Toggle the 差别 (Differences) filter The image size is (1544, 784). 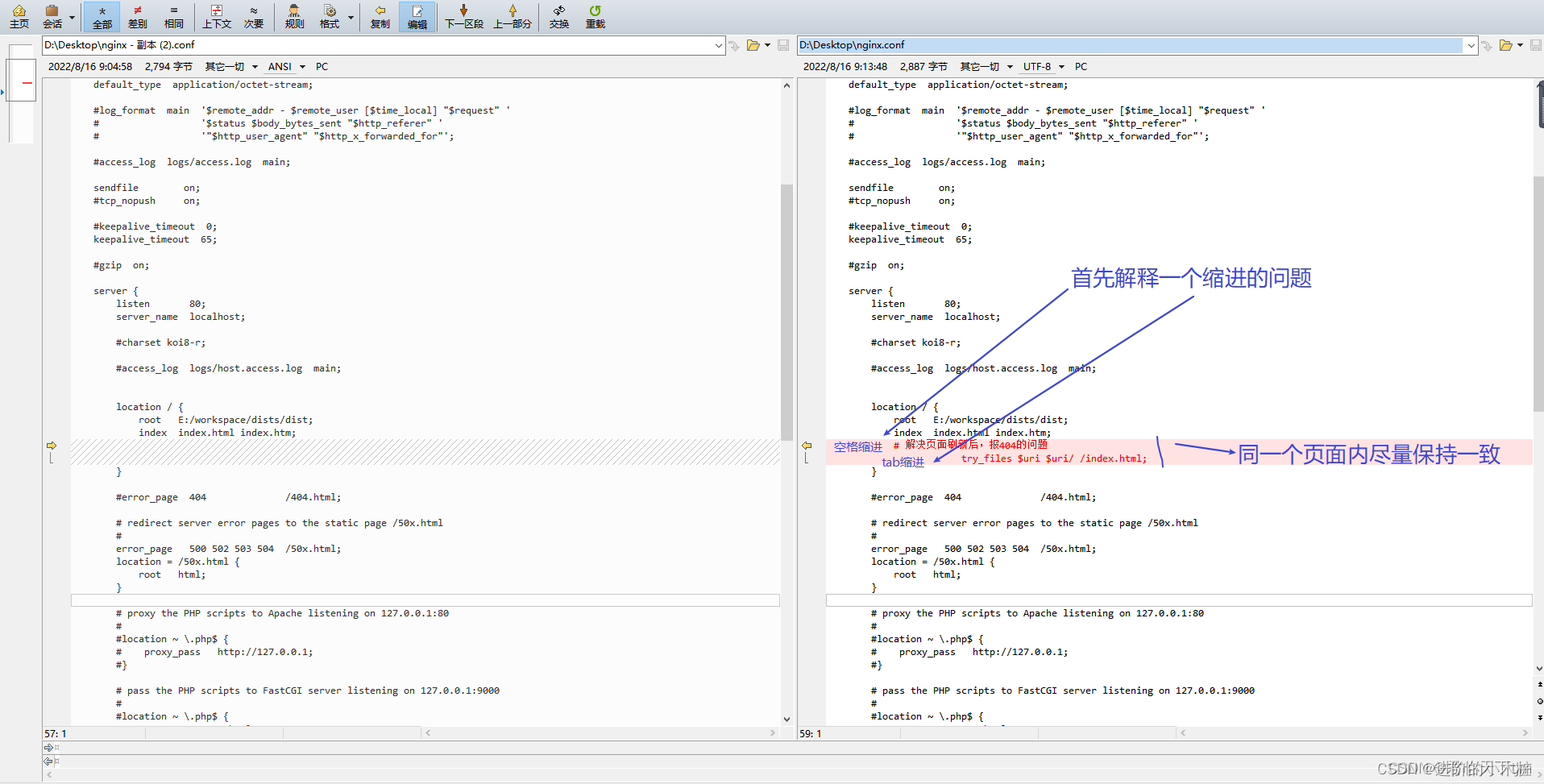coord(138,16)
